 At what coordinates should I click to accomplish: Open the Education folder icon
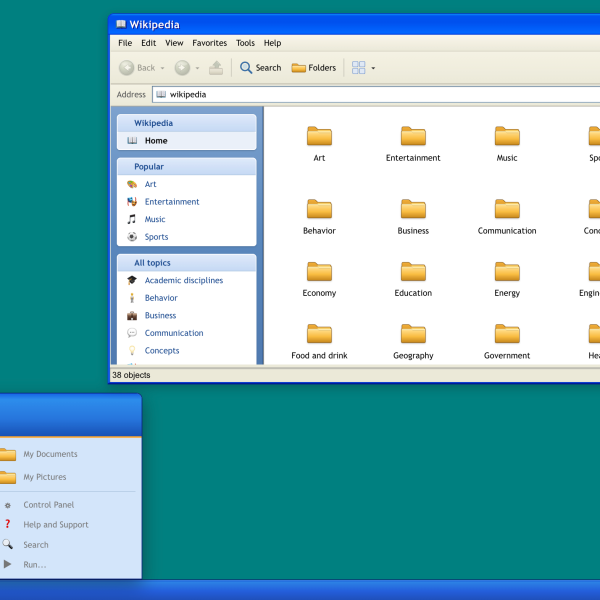[413, 271]
